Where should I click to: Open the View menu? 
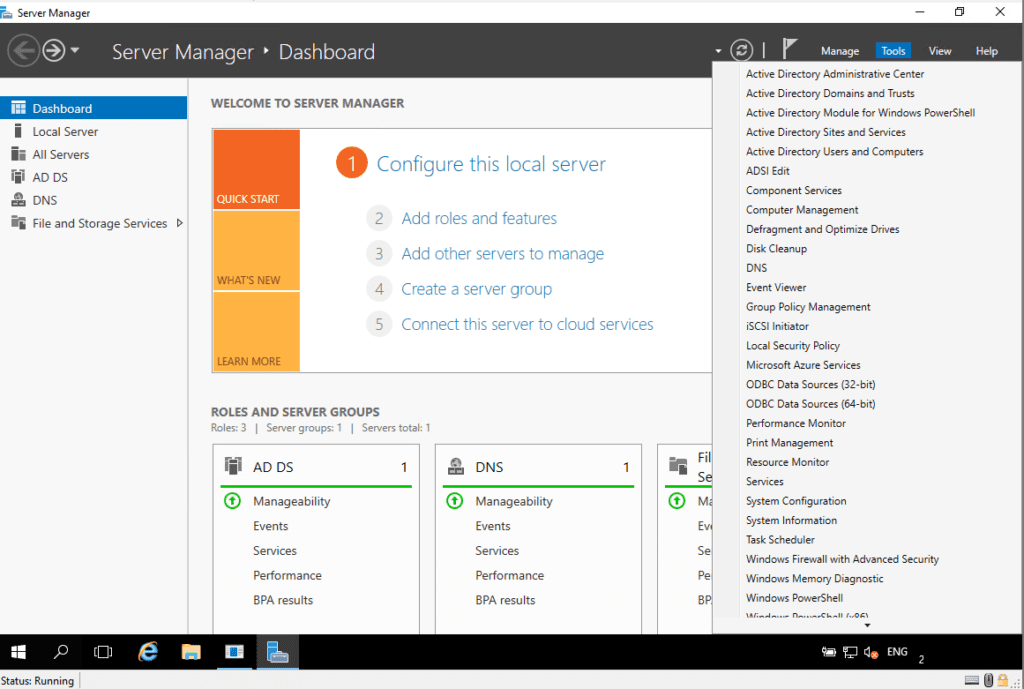pos(940,51)
